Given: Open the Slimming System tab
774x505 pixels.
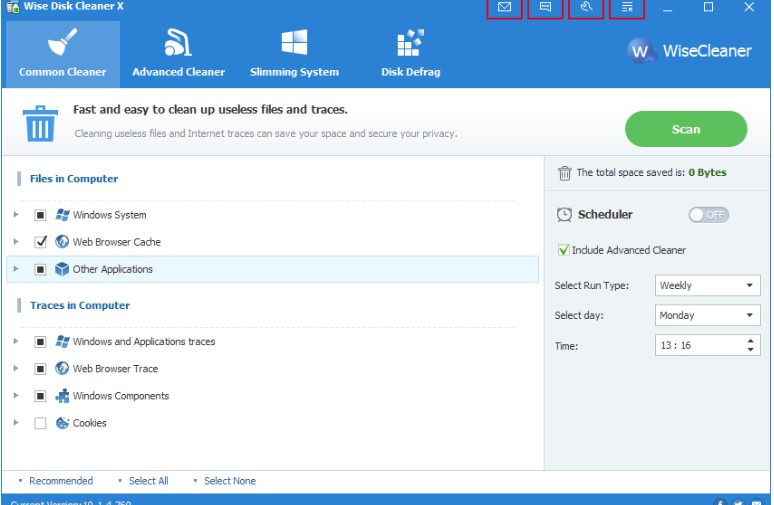Looking at the screenshot, I should 294,54.
